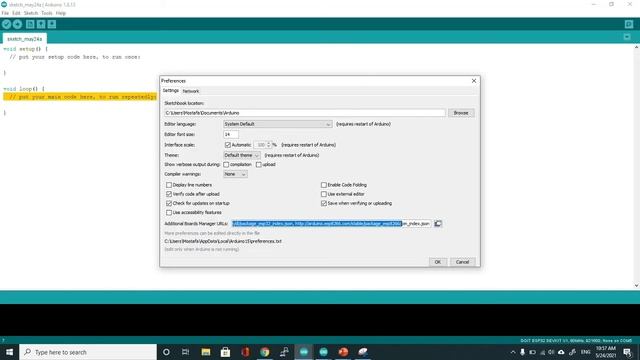Click Cancel in Preferences dialog
This screenshot has height=360, width=640.
coord(462,262)
